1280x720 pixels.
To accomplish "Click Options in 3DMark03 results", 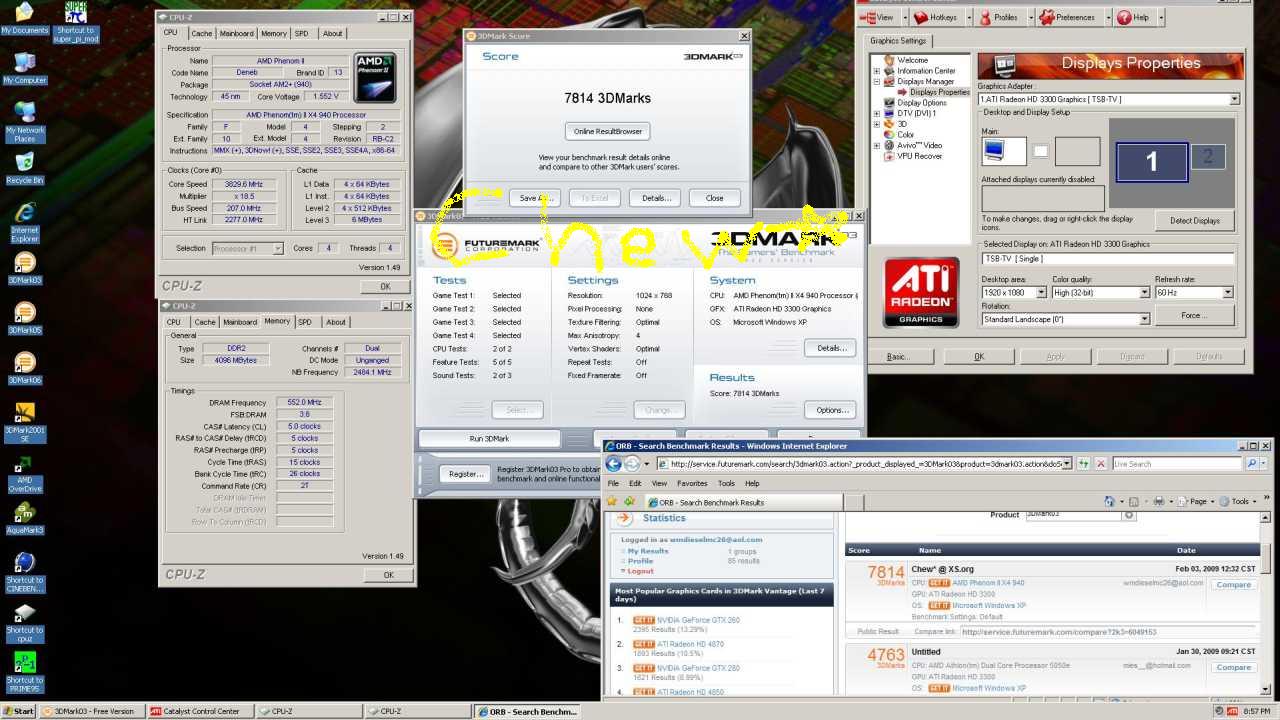I will 832,410.
